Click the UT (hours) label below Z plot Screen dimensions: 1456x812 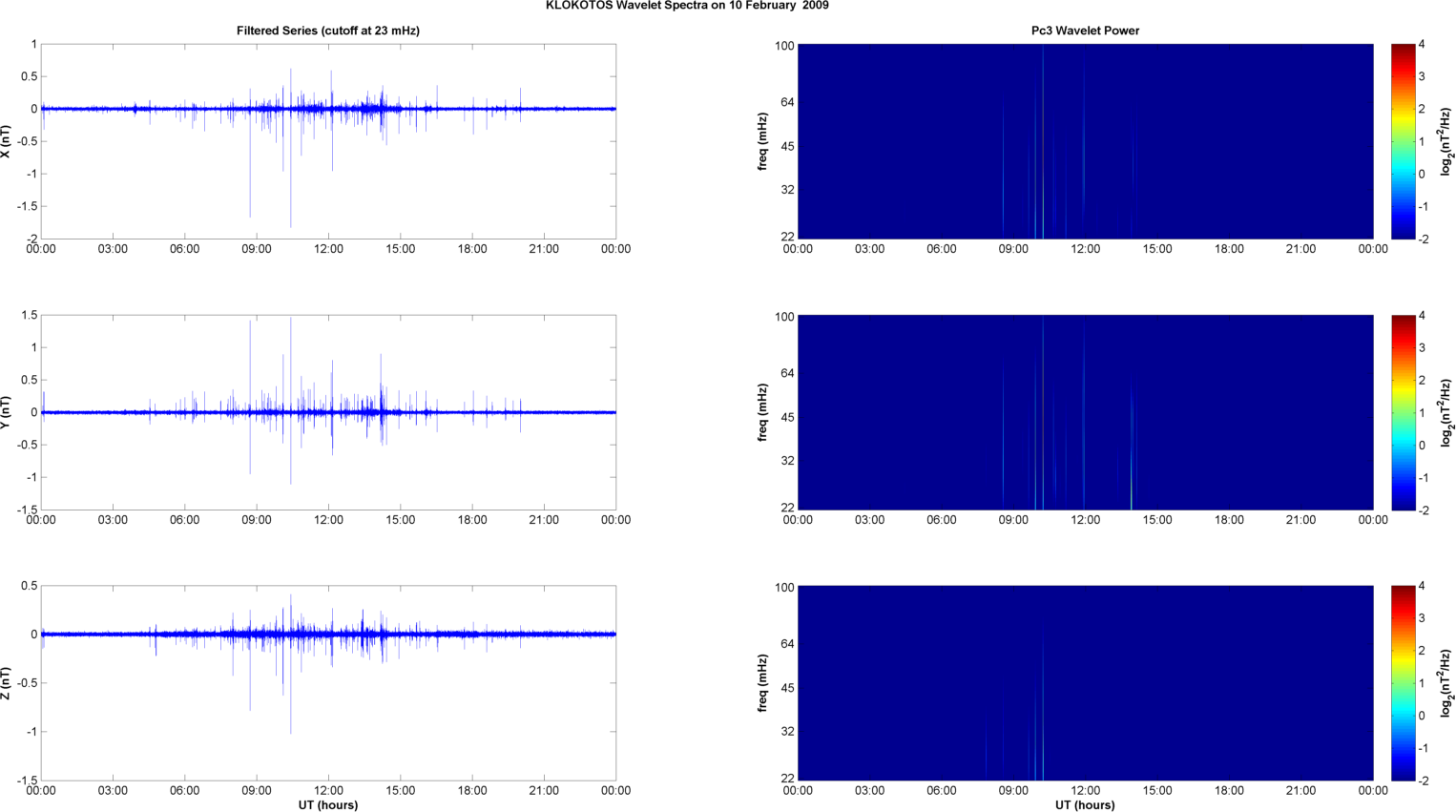[327, 804]
